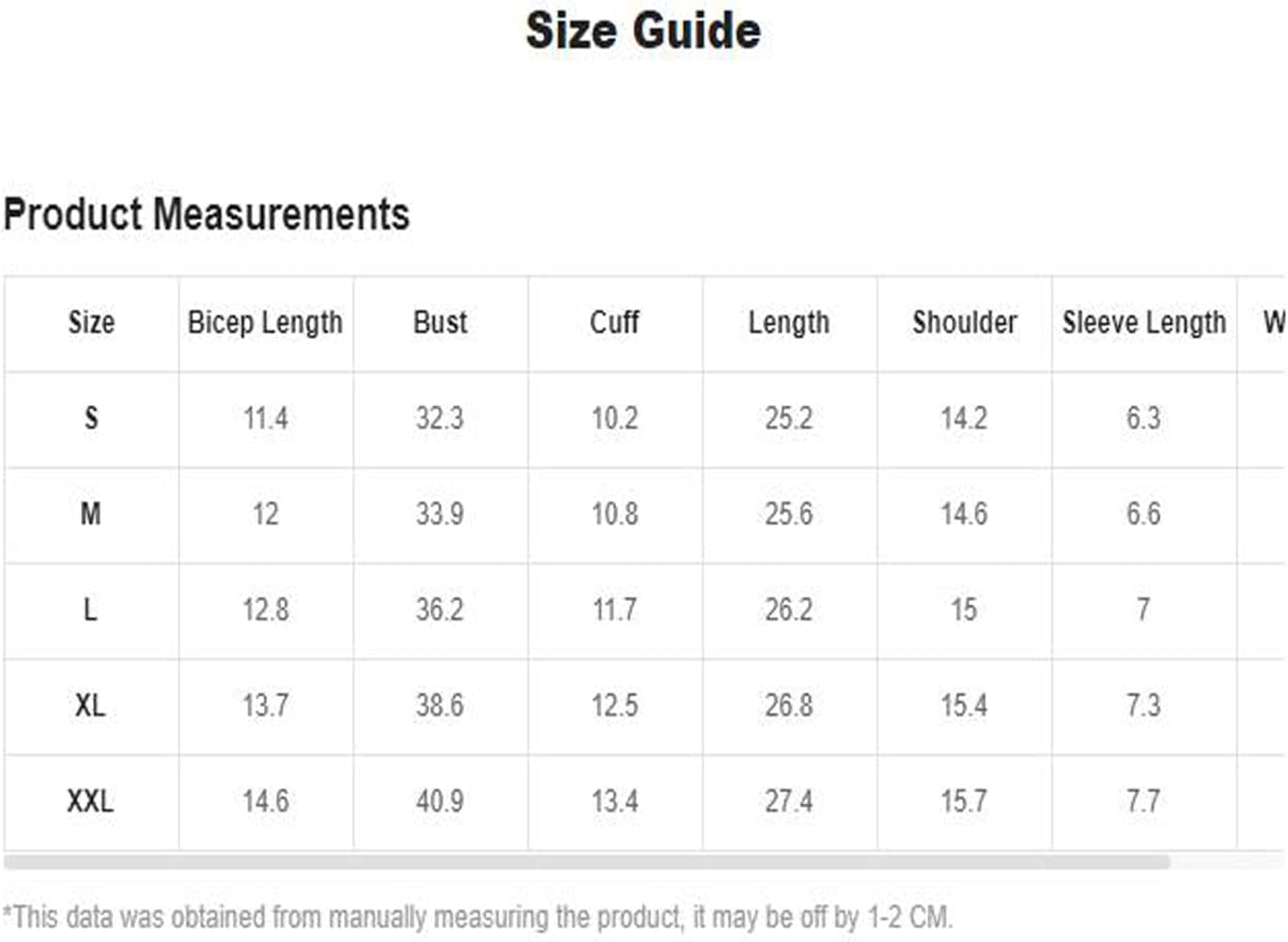Select the Size column header
Screen dimensions: 1288x942
point(91,322)
